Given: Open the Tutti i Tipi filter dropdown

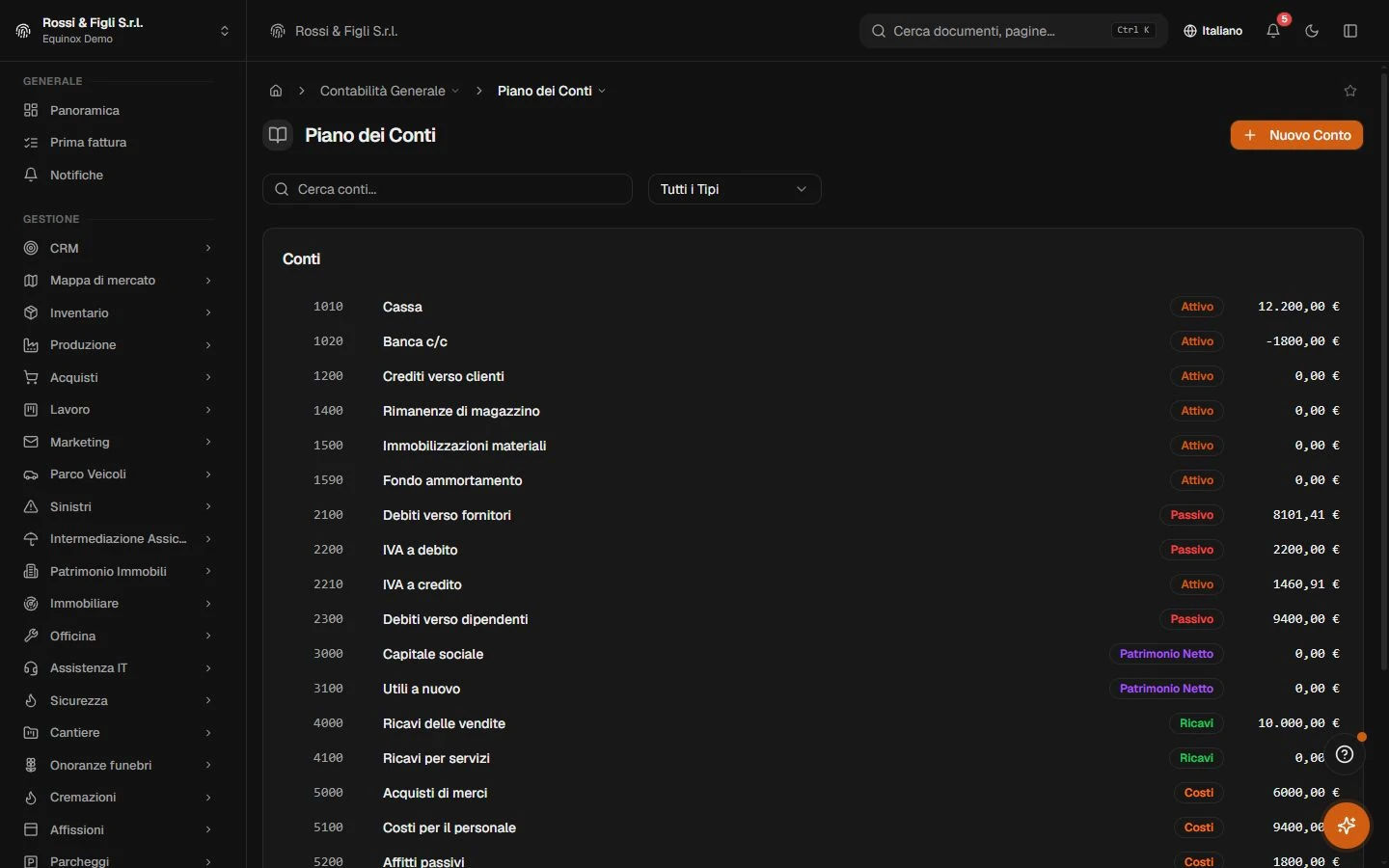Looking at the screenshot, I should coord(735,189).
